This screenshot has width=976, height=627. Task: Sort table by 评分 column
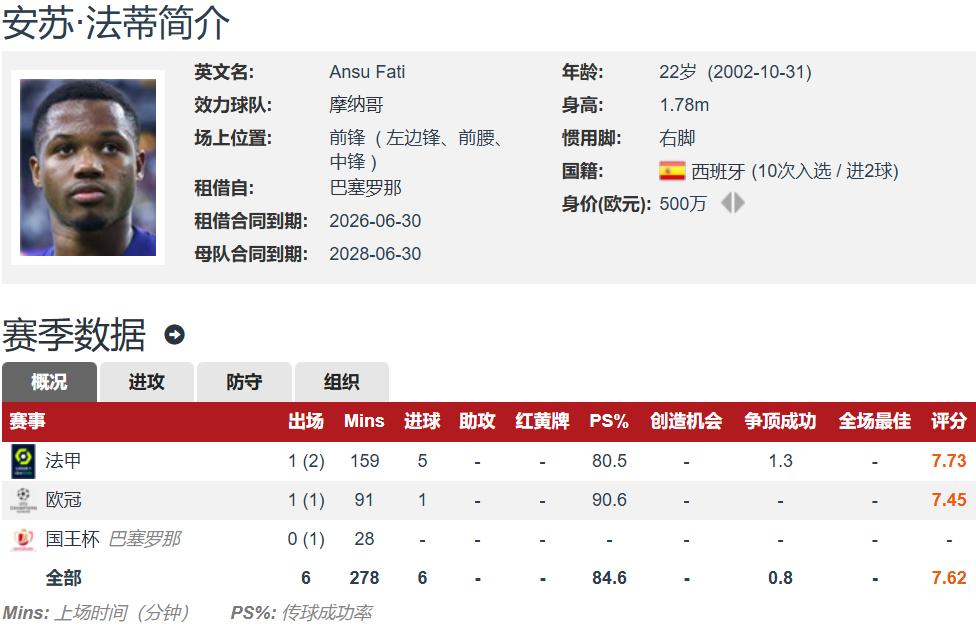click(949, 421)
